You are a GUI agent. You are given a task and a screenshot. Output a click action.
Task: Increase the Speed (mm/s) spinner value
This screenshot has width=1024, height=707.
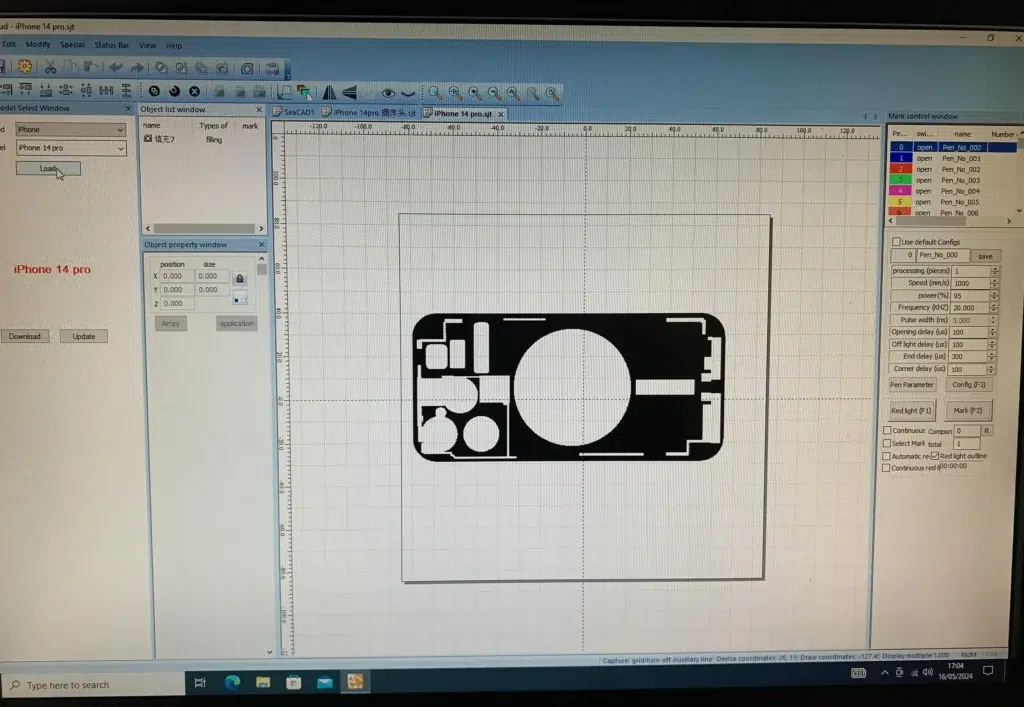pyautogui.click(x=994, y=281)
